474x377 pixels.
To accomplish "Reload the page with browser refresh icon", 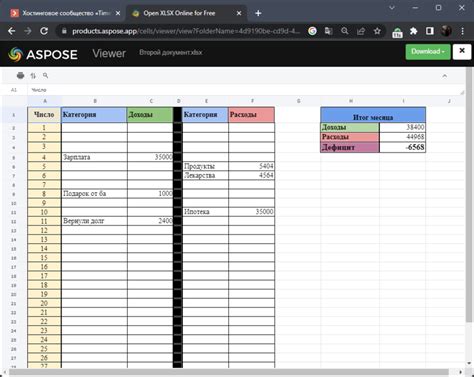I will click(44, 31).
